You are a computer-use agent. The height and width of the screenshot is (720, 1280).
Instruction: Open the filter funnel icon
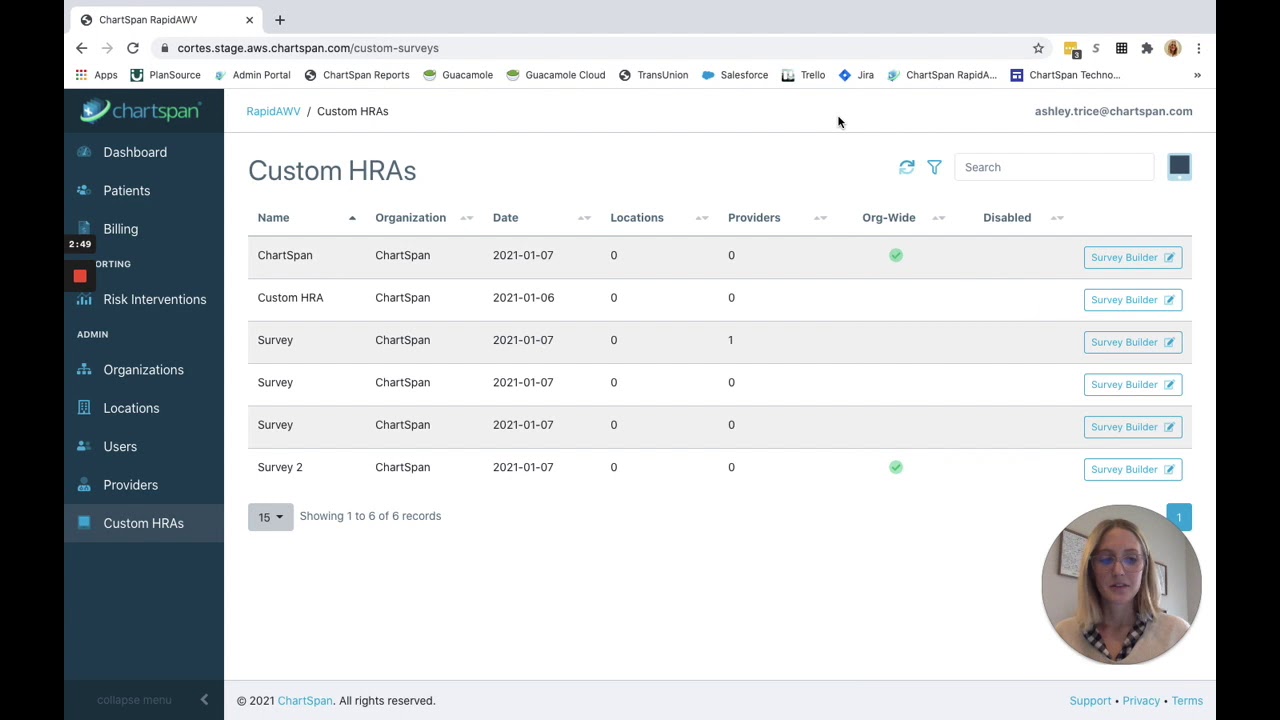[934, 167]
